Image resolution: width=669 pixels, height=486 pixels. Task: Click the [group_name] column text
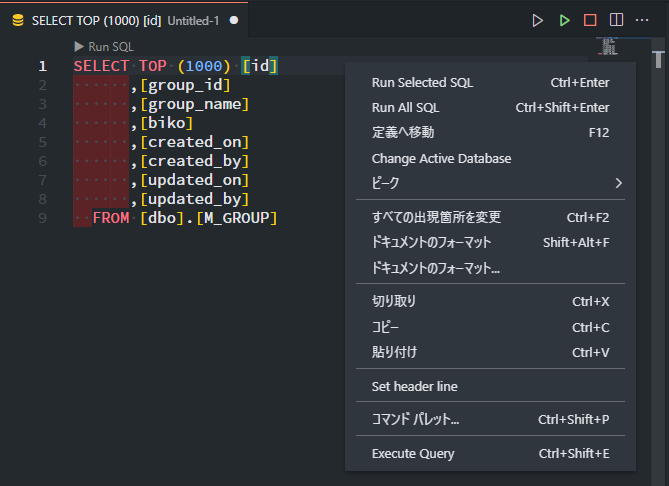click(x=195, y=104)
